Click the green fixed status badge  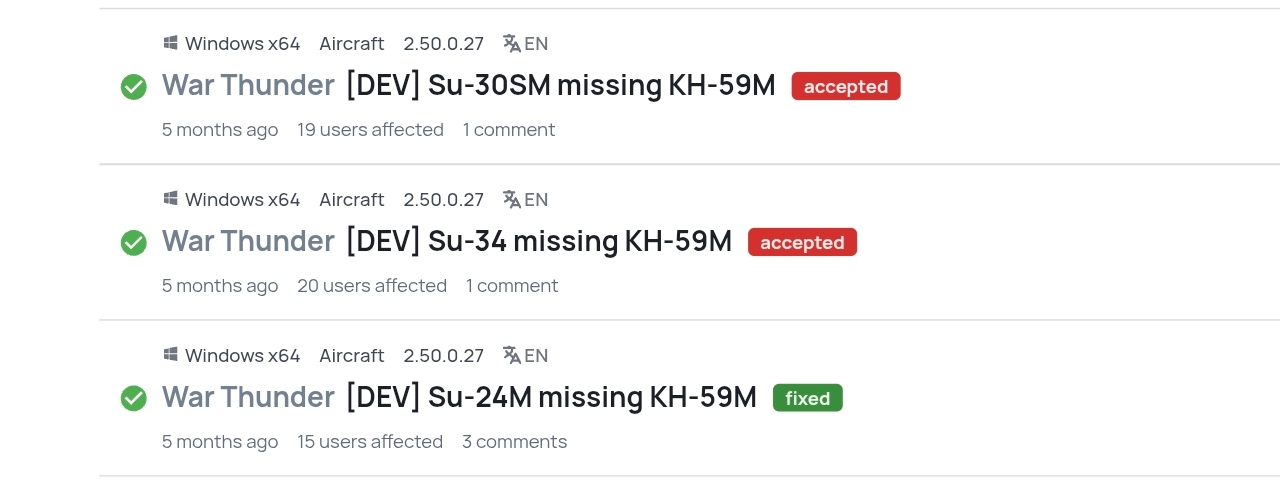(807, 399)
